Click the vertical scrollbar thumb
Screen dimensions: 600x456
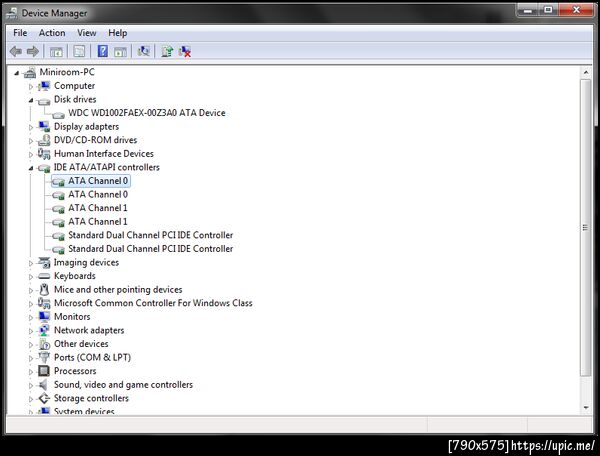[x=586, y=228]
